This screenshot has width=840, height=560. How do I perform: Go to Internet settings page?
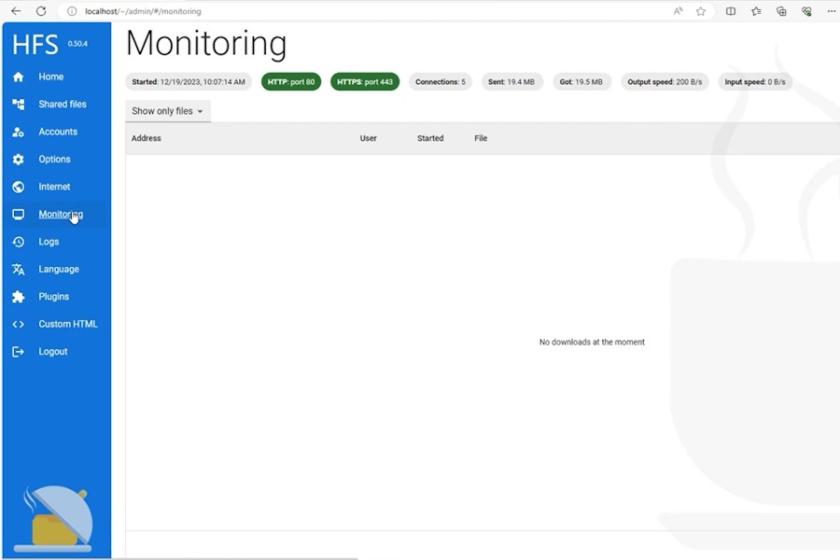(x=54, y=187)
